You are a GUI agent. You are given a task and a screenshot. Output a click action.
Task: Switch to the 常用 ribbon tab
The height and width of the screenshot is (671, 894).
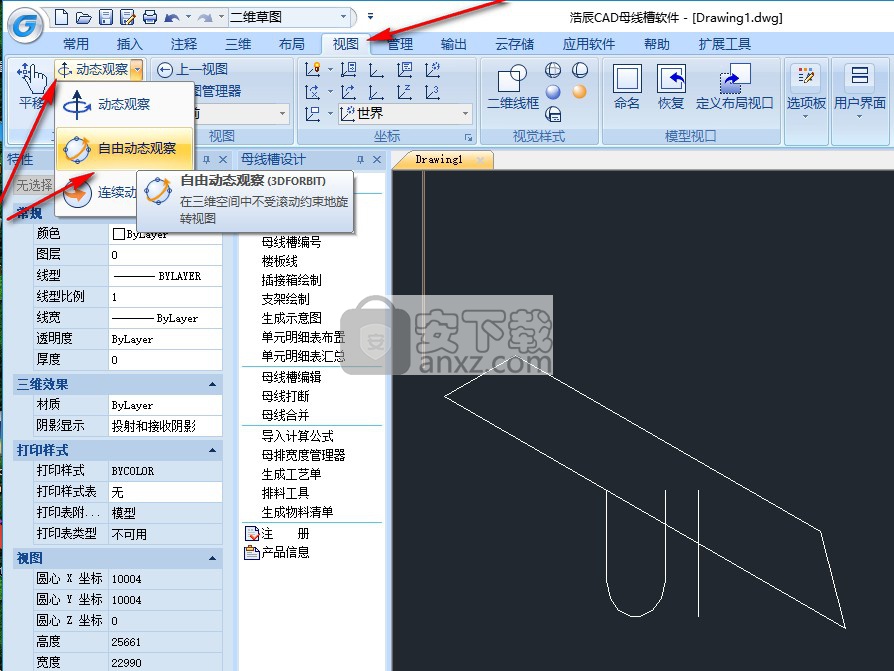[76, 44]
